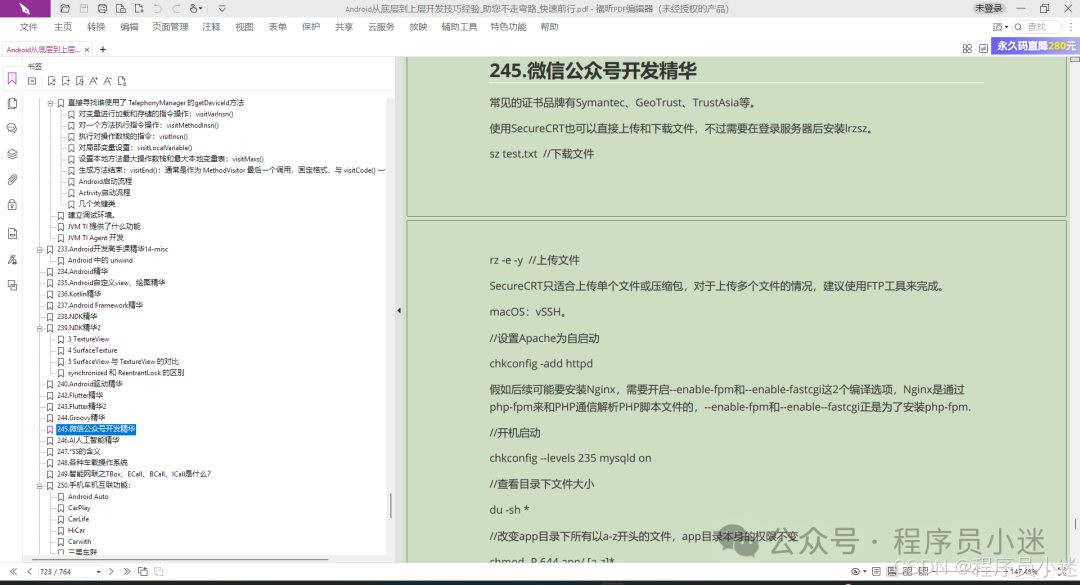Click the bookmark panel vertical scrollbar
The height and width of the screenshot is (585, 1080).
(x=391, y=505)
